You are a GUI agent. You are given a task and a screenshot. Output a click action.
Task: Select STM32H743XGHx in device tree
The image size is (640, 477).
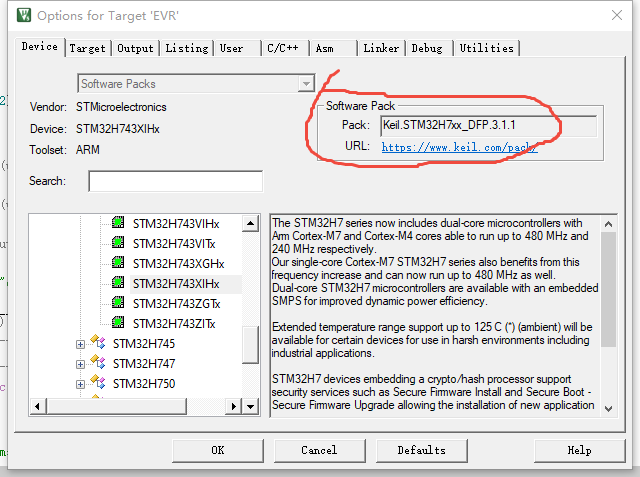point(178,264)
